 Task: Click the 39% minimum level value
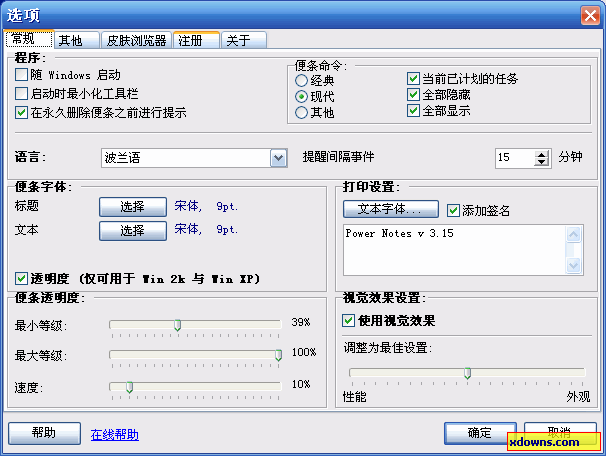(x=301, y=322)
